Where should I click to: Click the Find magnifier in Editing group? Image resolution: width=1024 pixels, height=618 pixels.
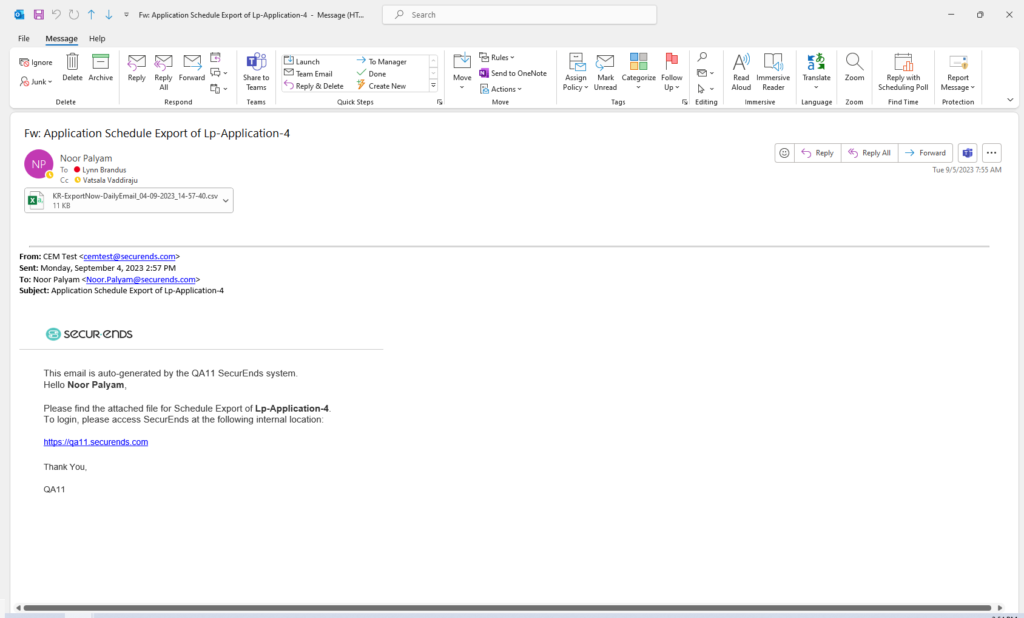(x=703, y=57)
